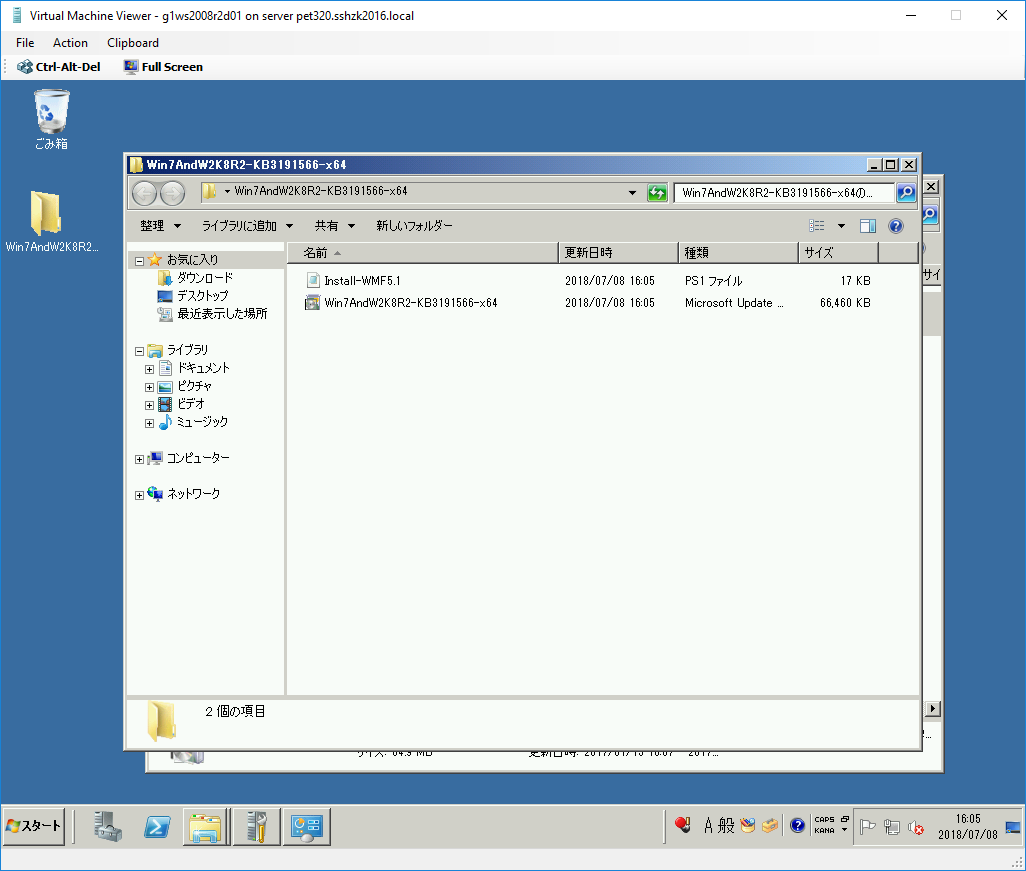Click the muted volume tray icon
Image resolution: width=1026 pixels, height=871 pixels.
(x=916, y=828)
